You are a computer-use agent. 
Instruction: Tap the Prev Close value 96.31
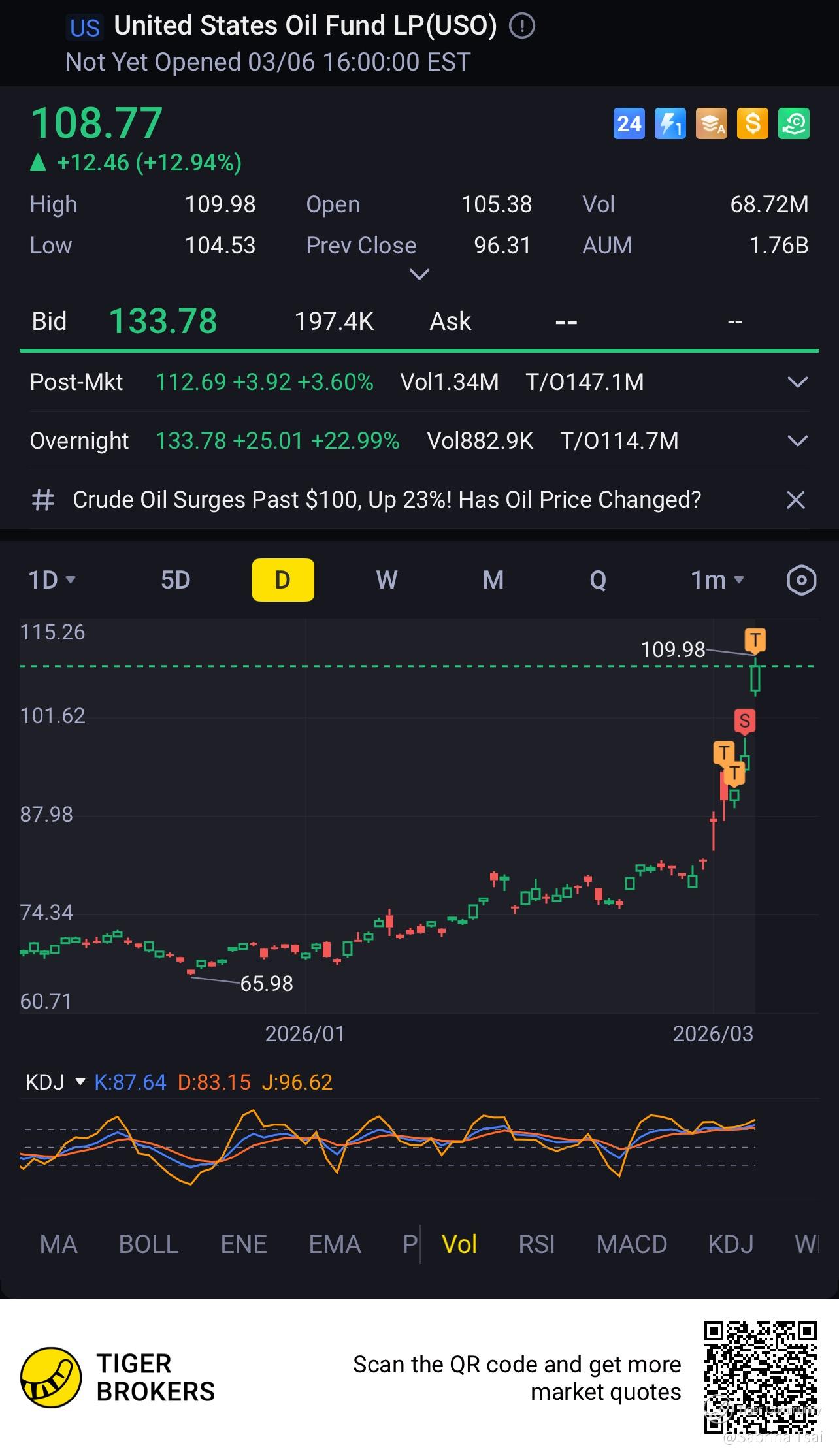[502, 246]
